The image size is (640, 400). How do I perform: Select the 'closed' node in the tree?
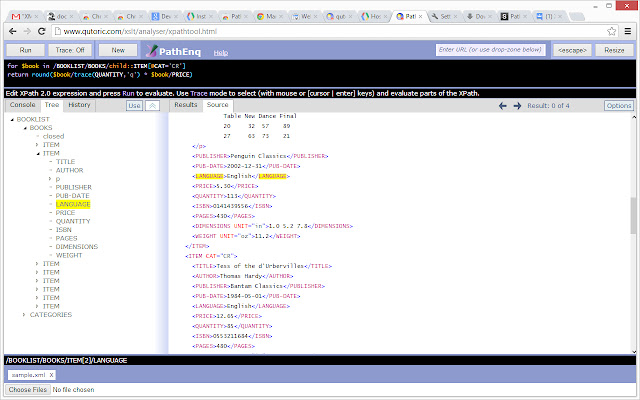coord(53,136)
